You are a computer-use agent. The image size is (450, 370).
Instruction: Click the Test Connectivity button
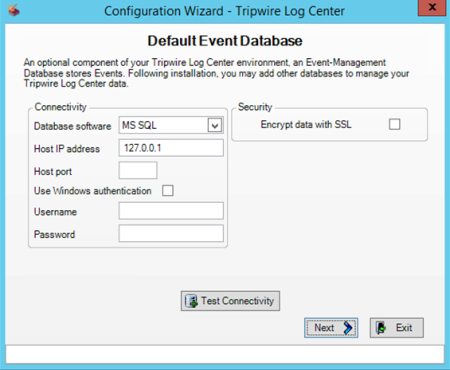coord(230,301)
